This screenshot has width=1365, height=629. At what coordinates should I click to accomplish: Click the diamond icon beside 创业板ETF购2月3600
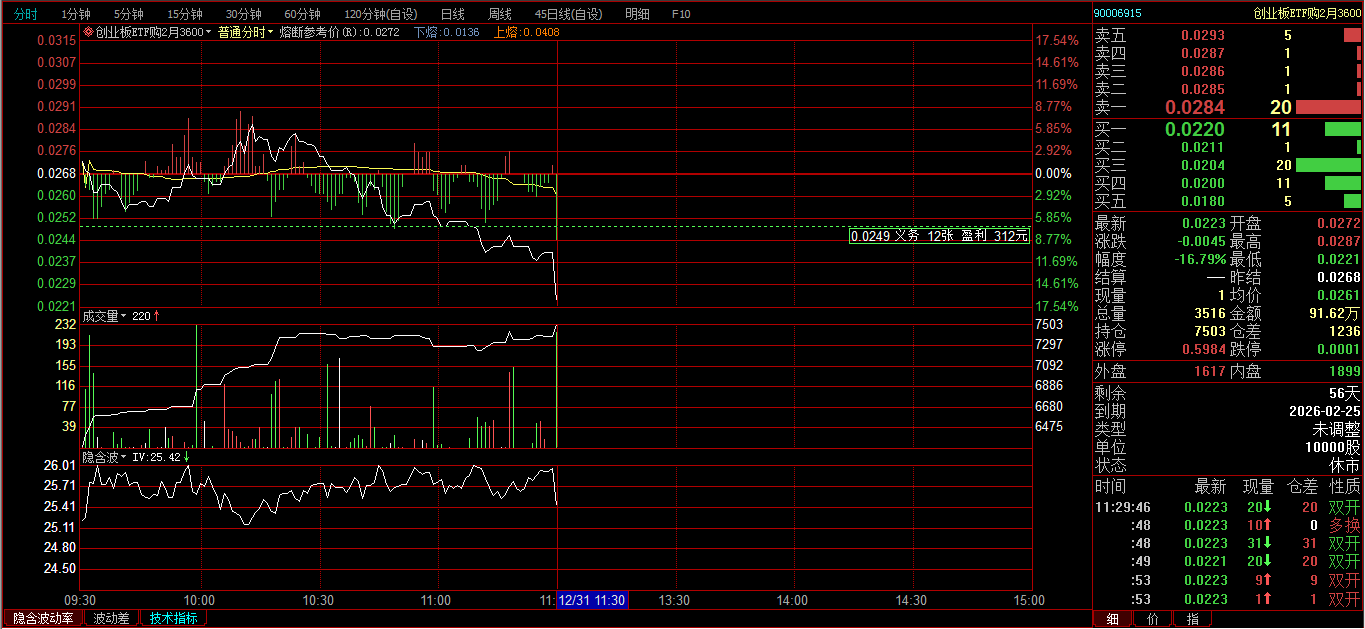click(88, 32)
